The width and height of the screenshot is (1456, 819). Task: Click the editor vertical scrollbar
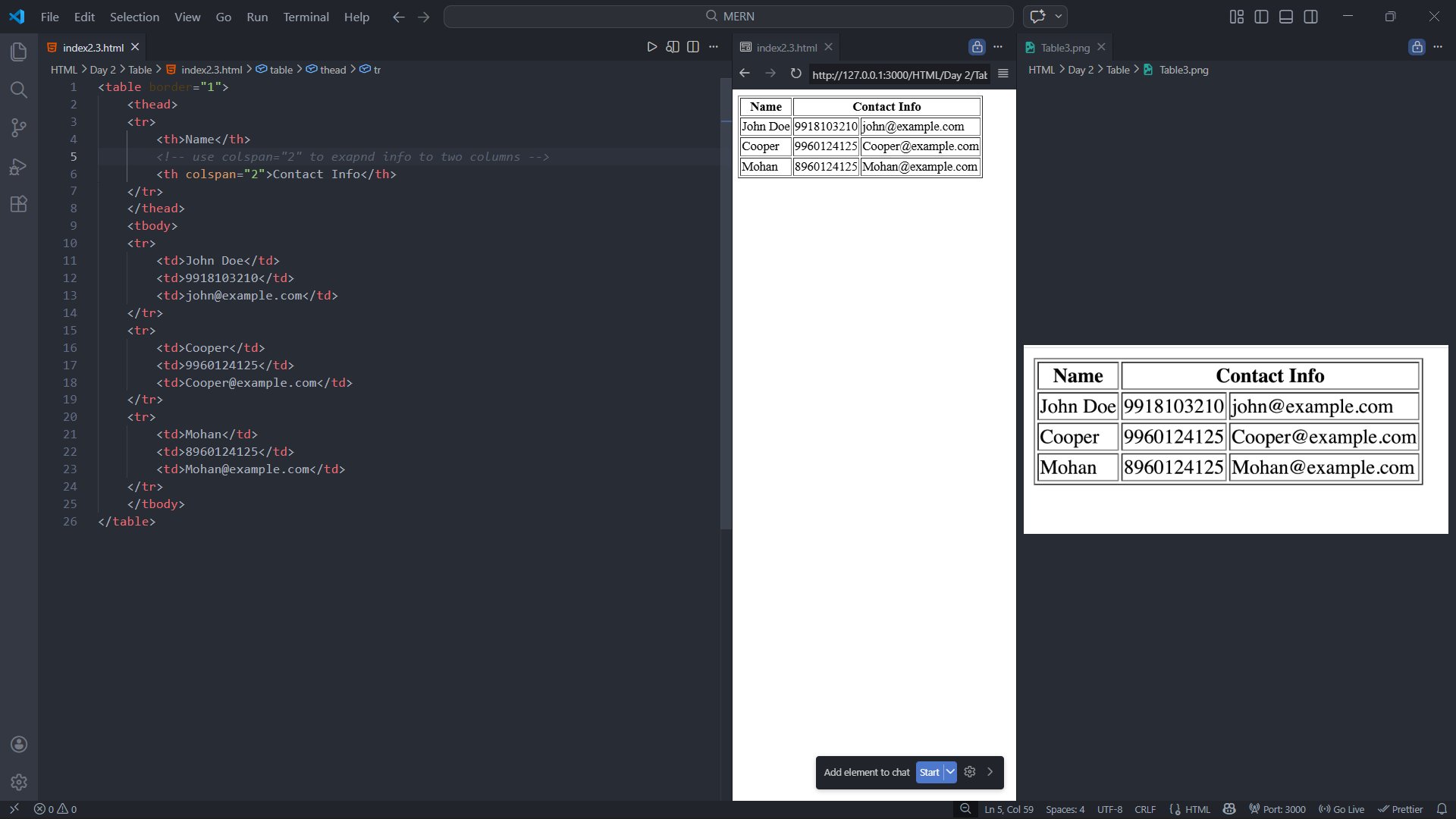(726, 303)
